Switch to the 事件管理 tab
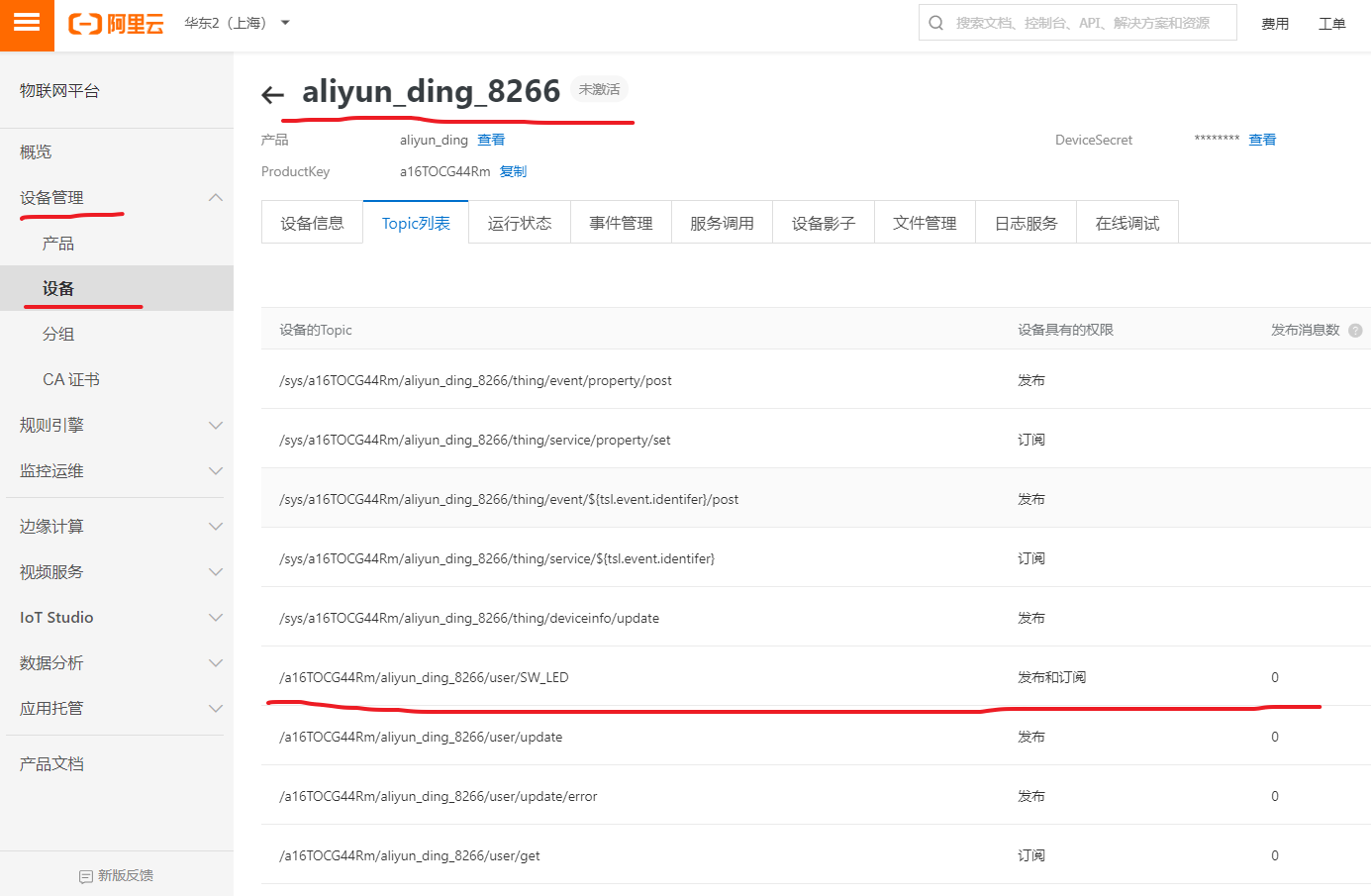The width and height of the screenshot is (1371, 896). click(x=621, y=223)
